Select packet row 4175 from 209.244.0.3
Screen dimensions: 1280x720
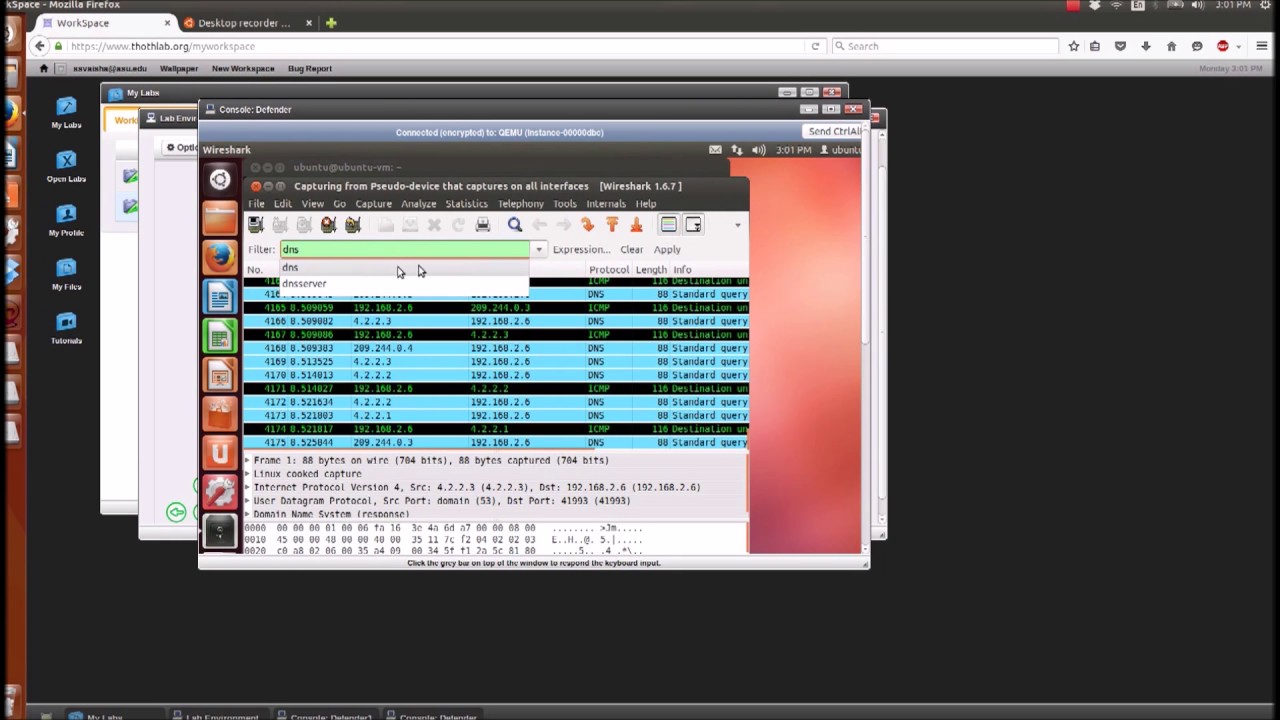[496, 442]
